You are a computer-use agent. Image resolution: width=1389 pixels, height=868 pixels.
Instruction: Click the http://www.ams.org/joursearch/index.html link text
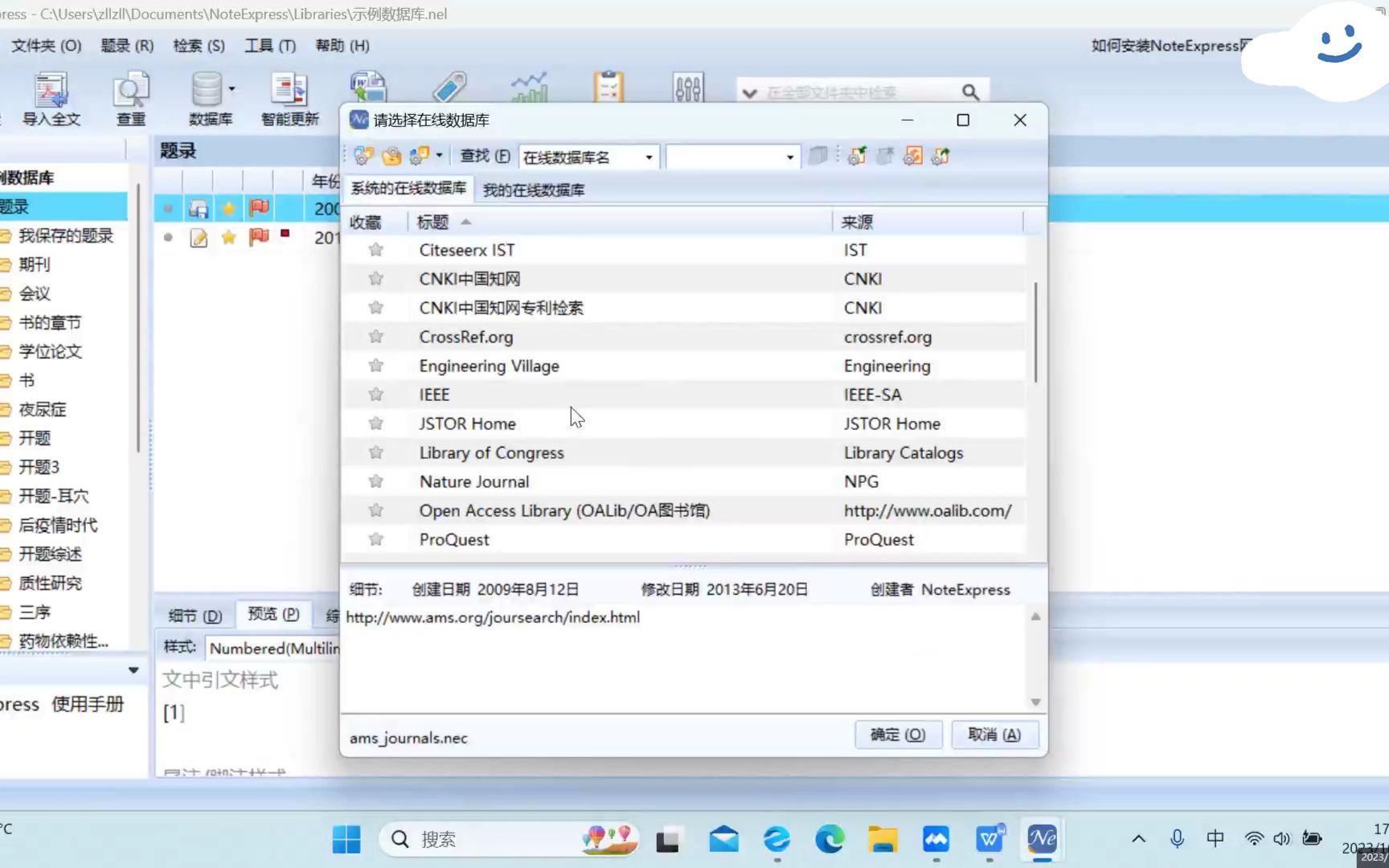pyautogui.click(x=493, y=617)
